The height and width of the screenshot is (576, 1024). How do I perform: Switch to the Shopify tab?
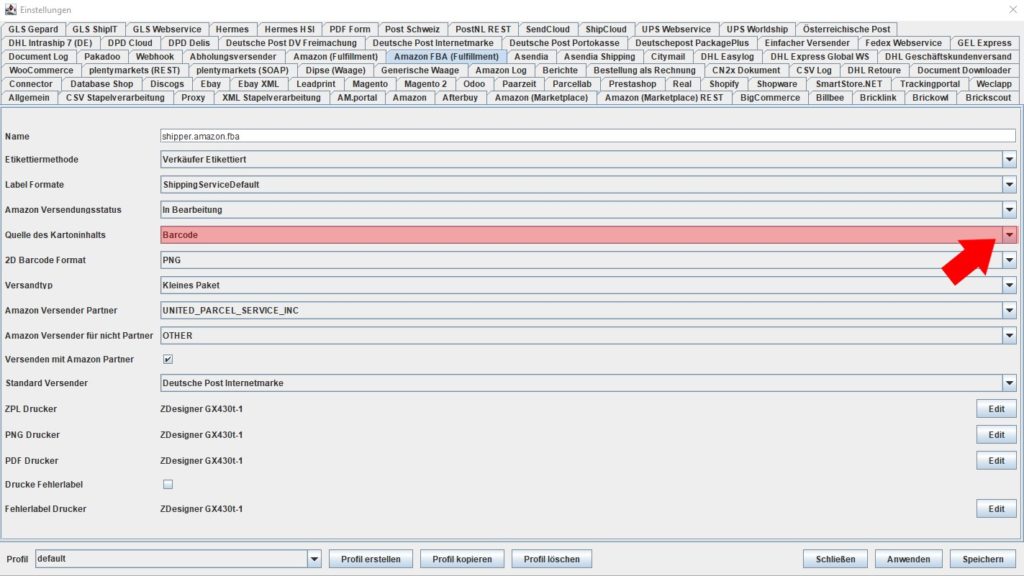[724, 84]
